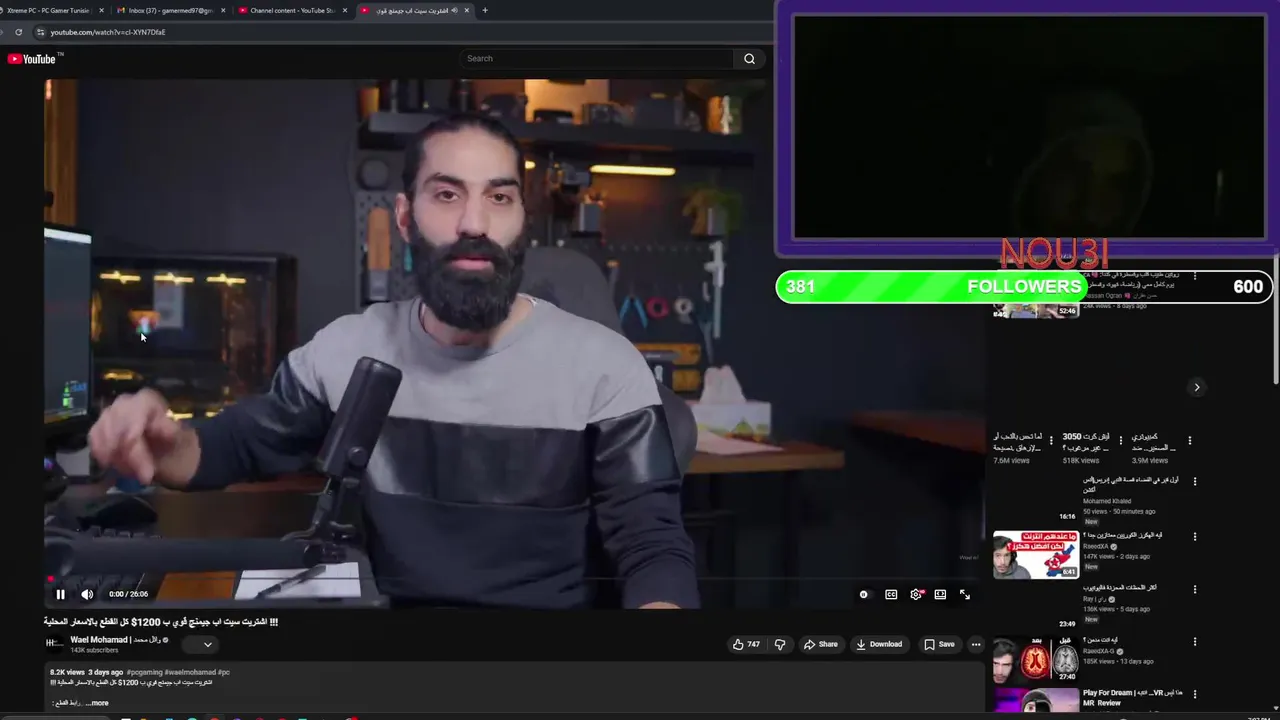Open Mohamed Khaled's 50 views video title

coord(1130,485)
